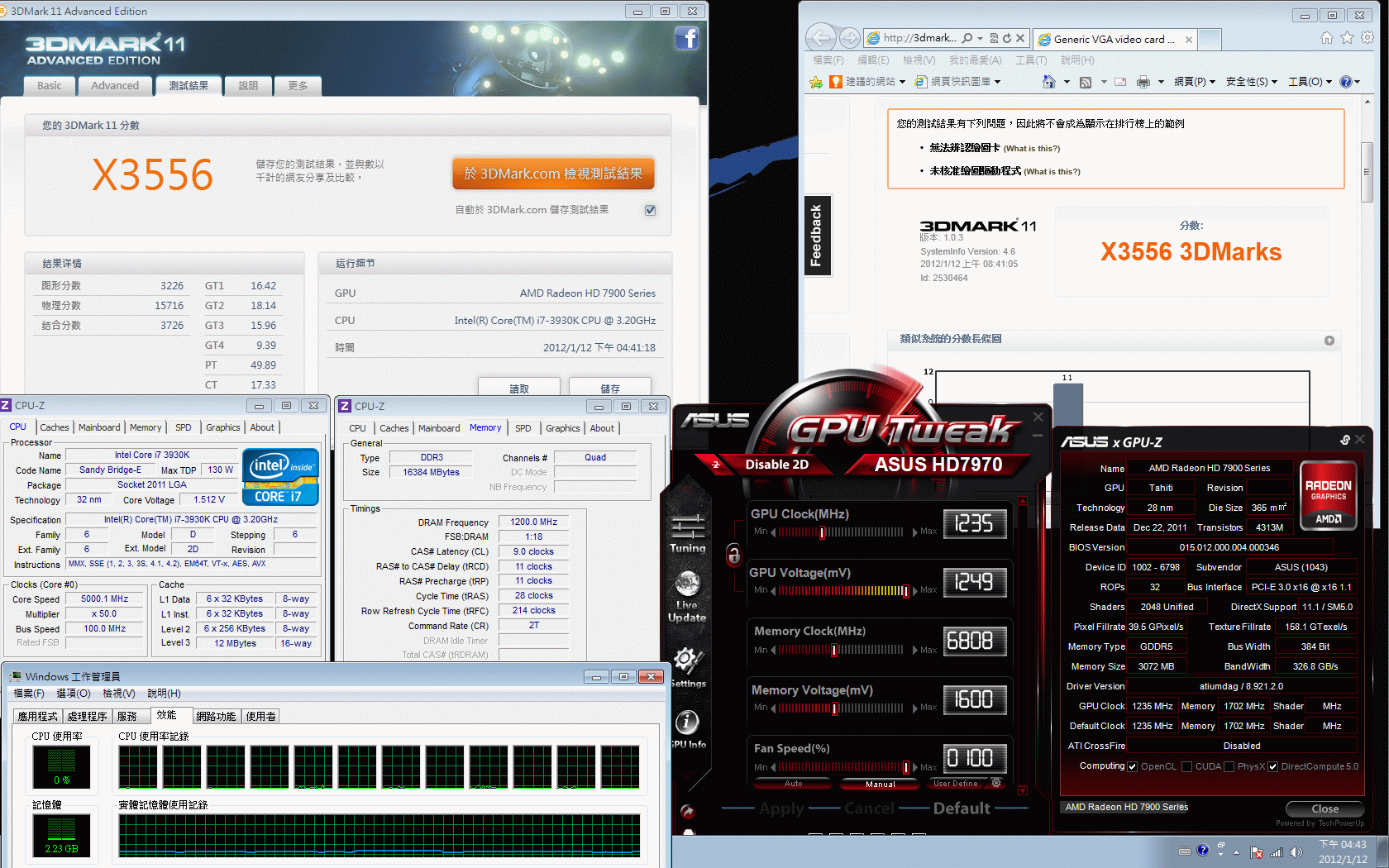Click Internet Explorer forward arrow button
The image size is (1389, 868).
point(849,38)
